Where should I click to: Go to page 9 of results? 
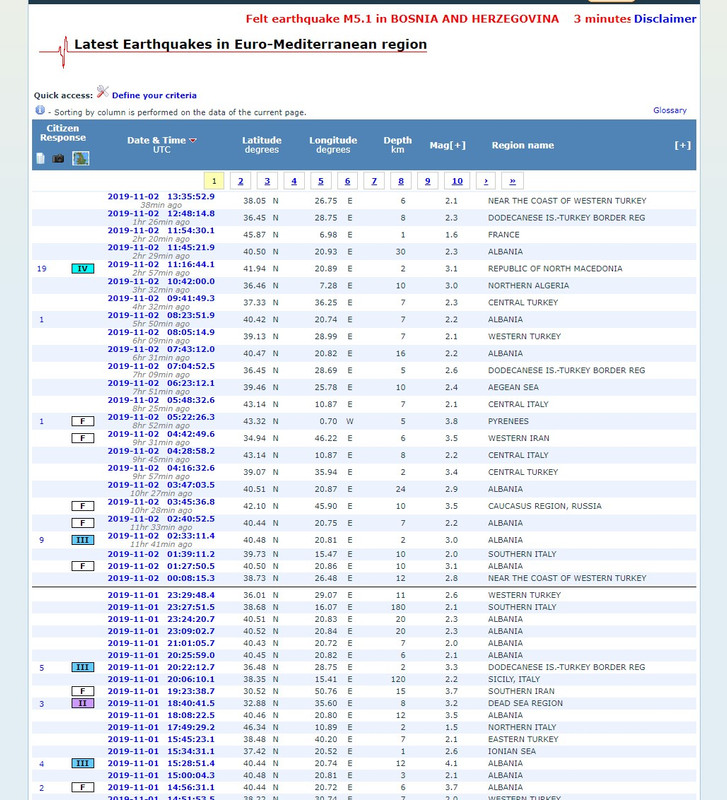click(x=428, y=181)
